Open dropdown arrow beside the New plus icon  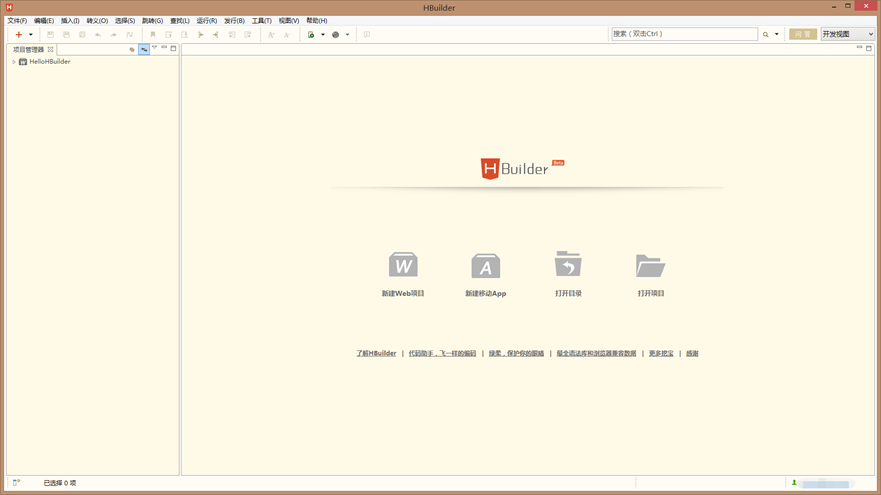(x=31, y=34)
